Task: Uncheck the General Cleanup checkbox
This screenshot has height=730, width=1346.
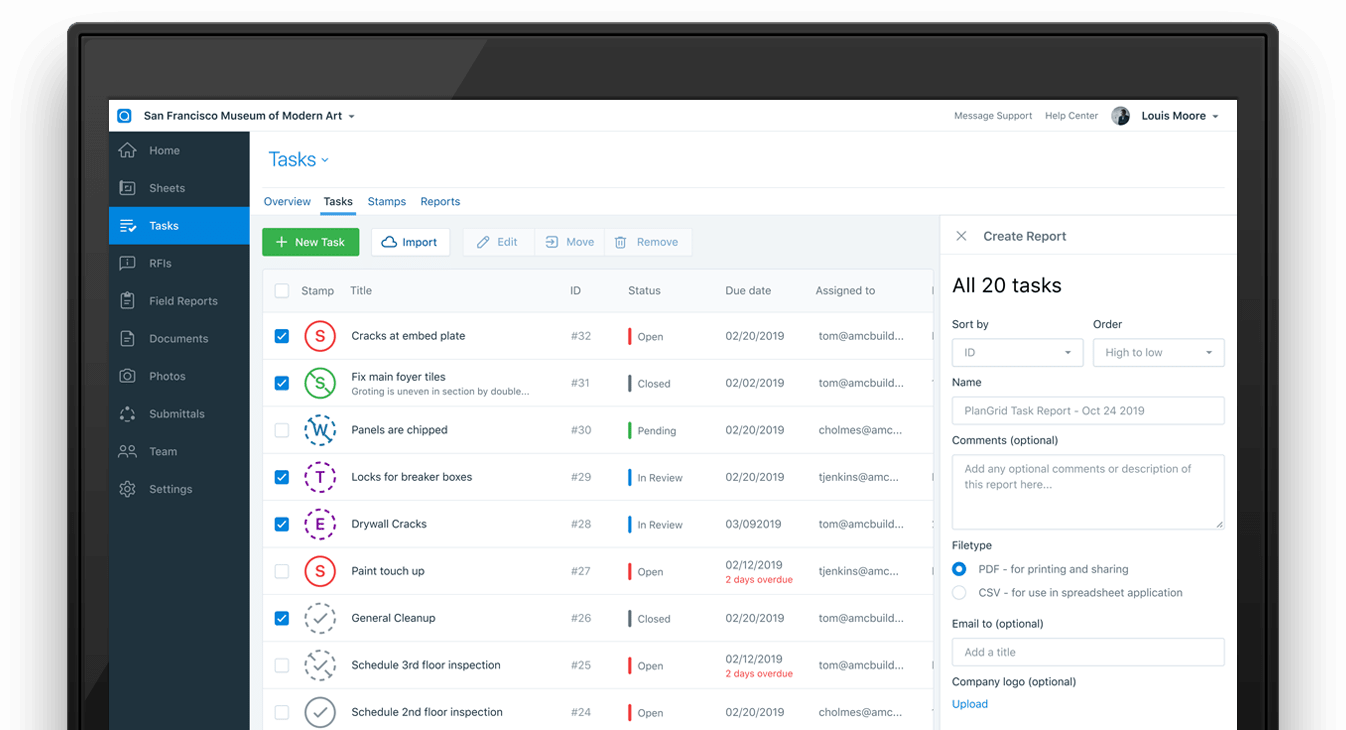Action: [282, 618]
